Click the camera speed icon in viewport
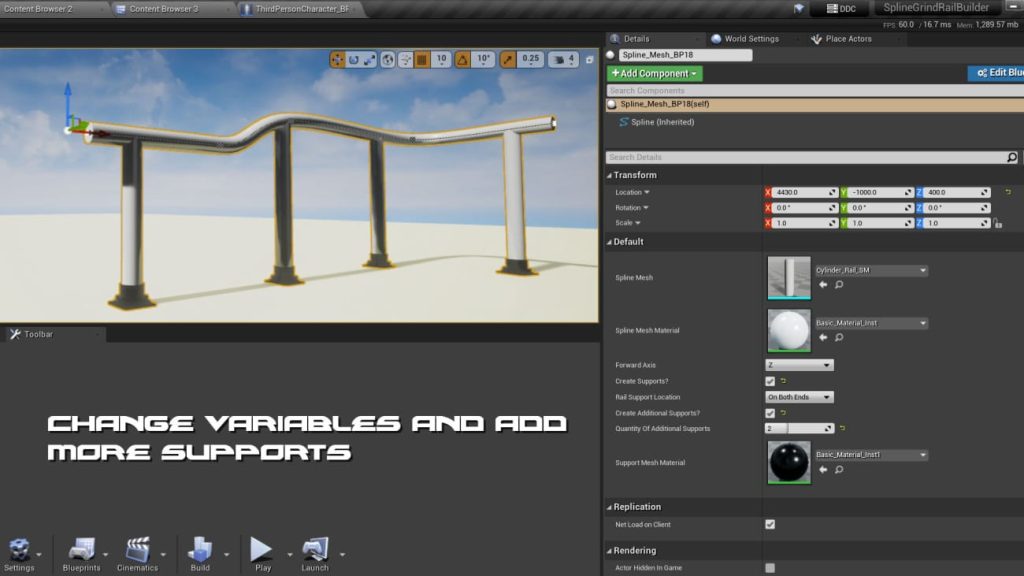Viewport: 1024px width, 576px height. tap(558, 59)
